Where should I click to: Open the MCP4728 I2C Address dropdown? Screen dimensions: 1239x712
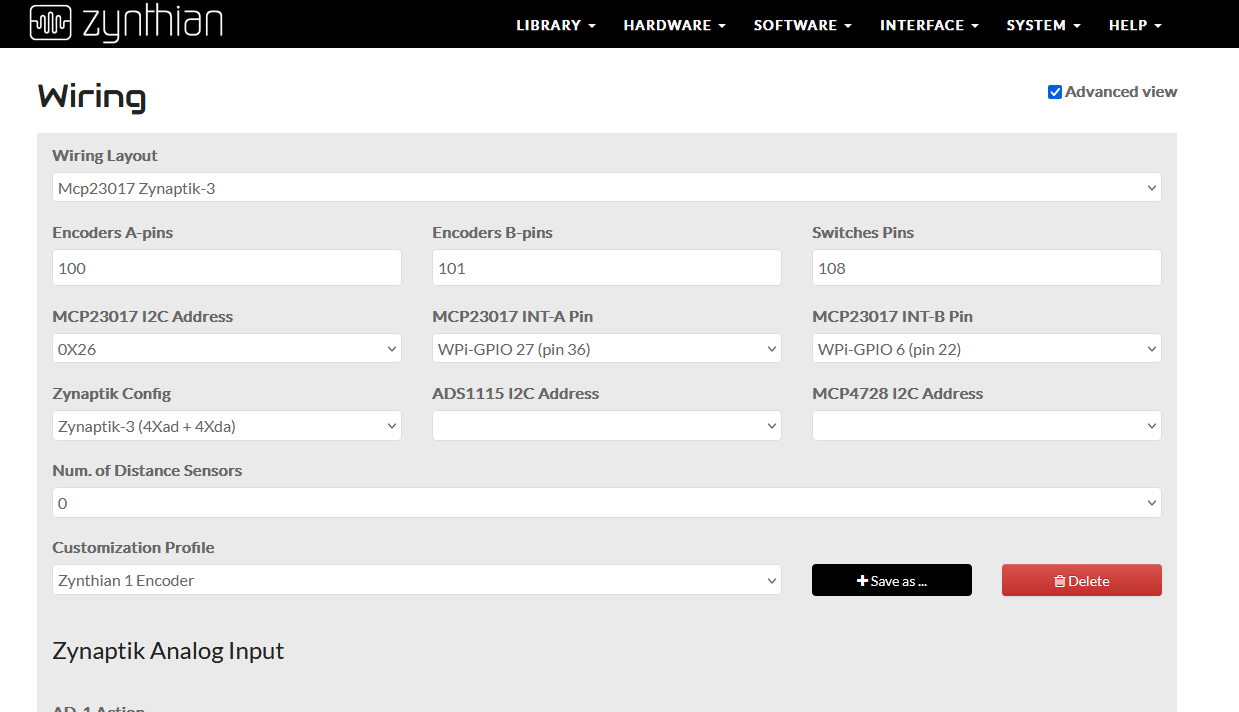986,426
